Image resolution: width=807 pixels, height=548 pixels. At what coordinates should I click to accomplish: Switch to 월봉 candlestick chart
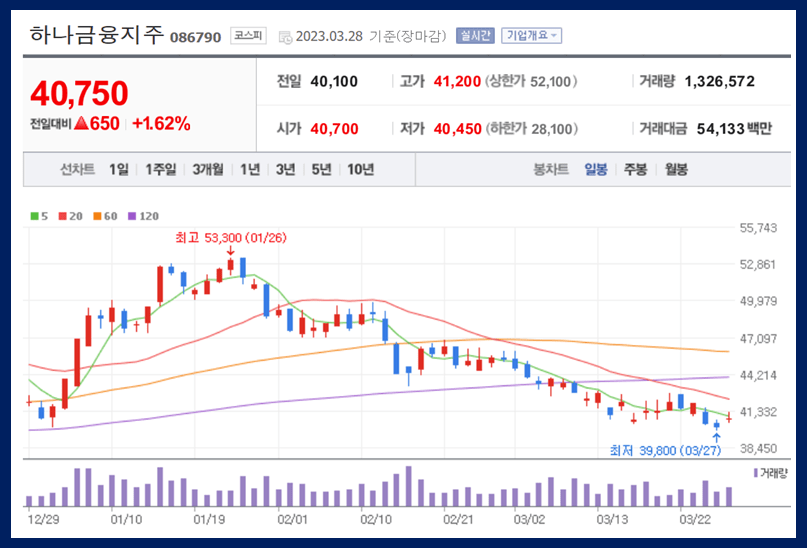676,169
